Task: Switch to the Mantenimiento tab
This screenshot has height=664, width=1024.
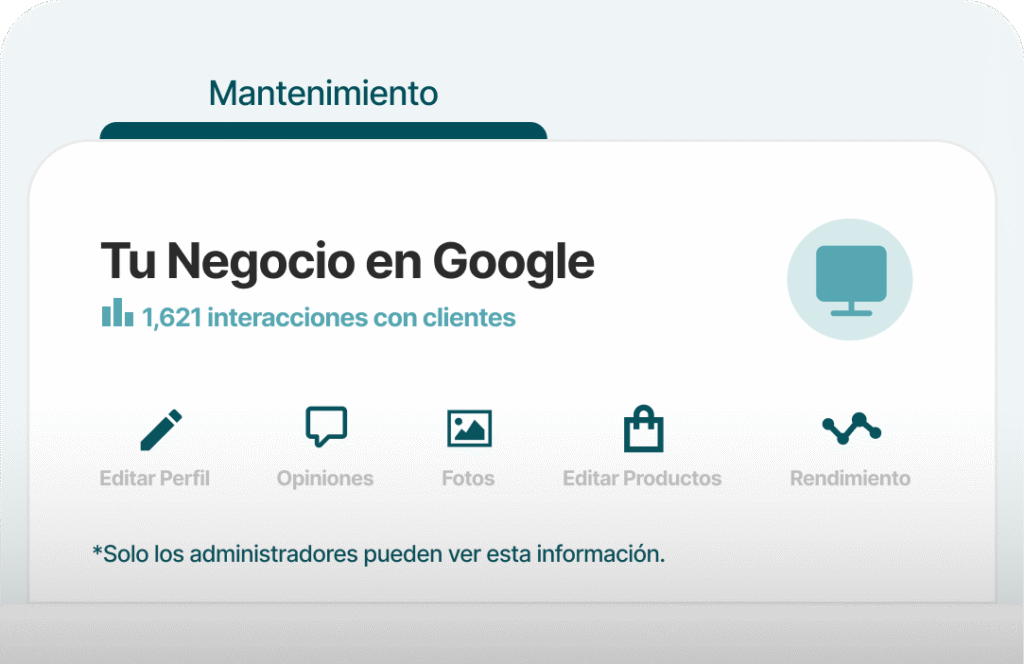Action: [323, 94]
